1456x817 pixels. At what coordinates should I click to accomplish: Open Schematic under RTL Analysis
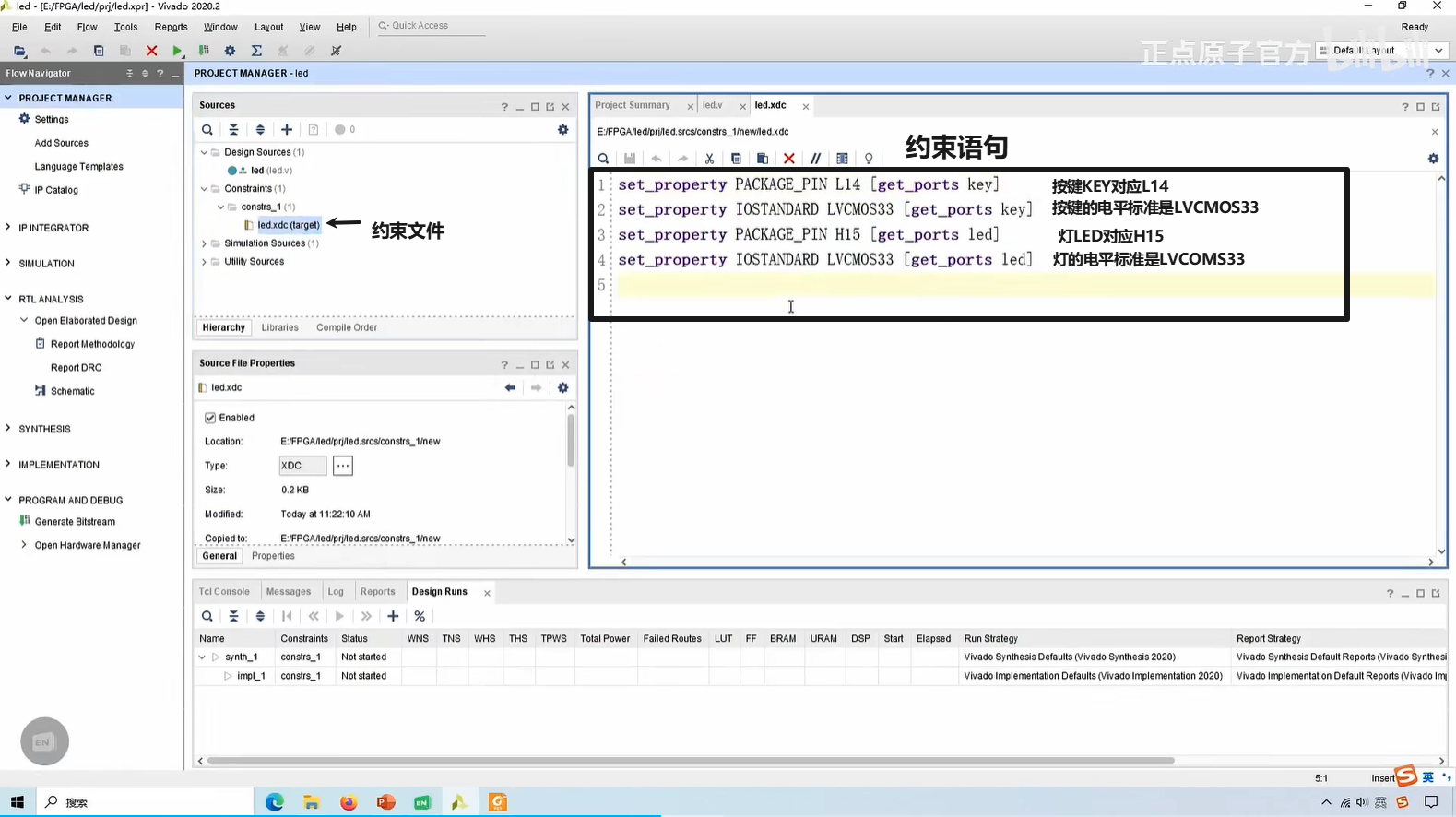pos(72,391)
